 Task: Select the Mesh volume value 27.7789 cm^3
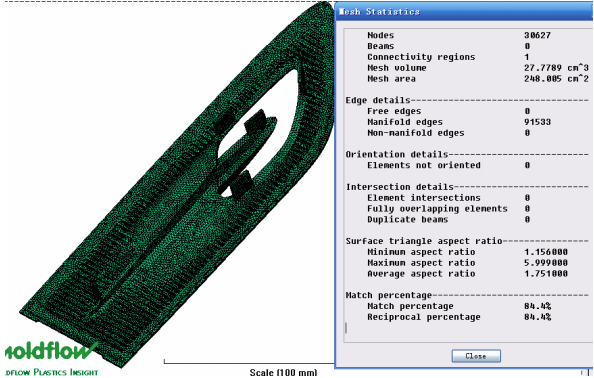click(x=556, y=68)
